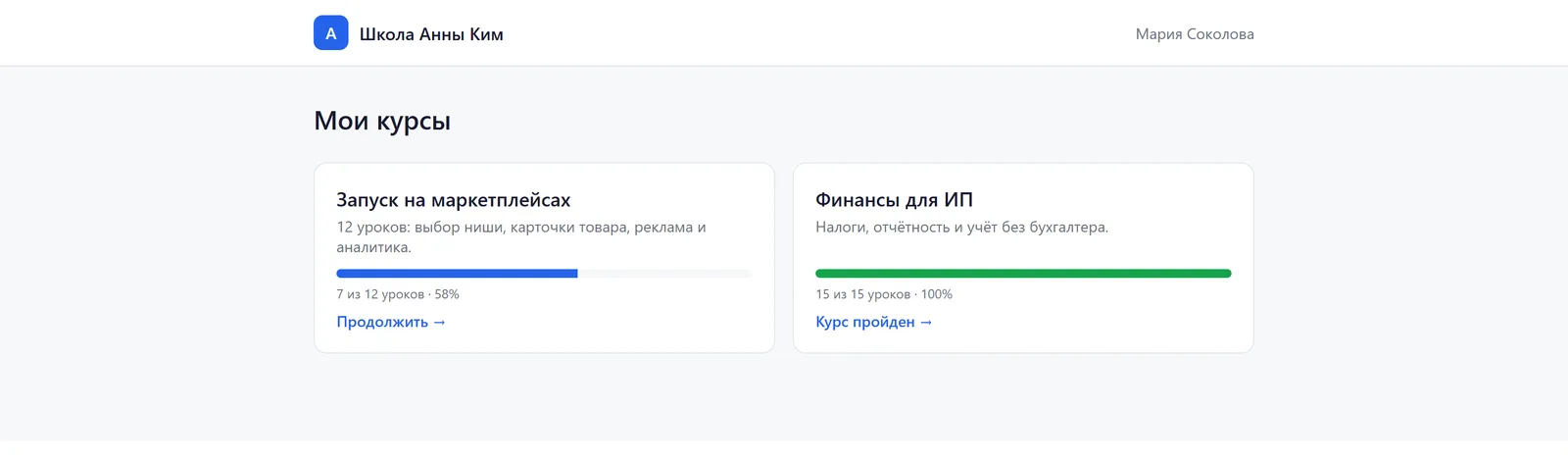The image size is (1568, 462).
Task: Click the "Мои курсы" page heading
Action: [x=382, y=121]
